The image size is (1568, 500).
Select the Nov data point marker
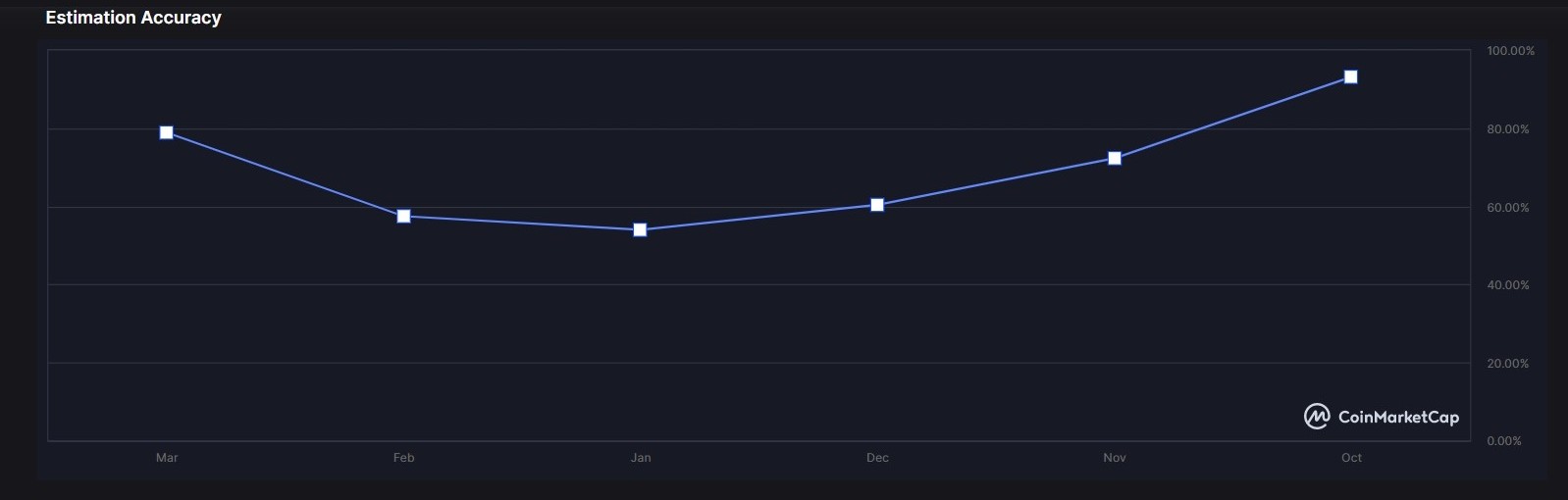1115,158
